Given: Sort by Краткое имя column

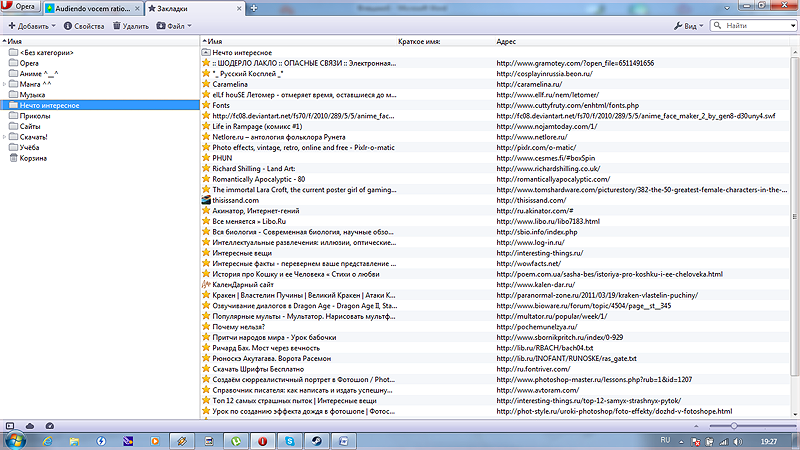Looking at the screenshot, I should point(419,41).
